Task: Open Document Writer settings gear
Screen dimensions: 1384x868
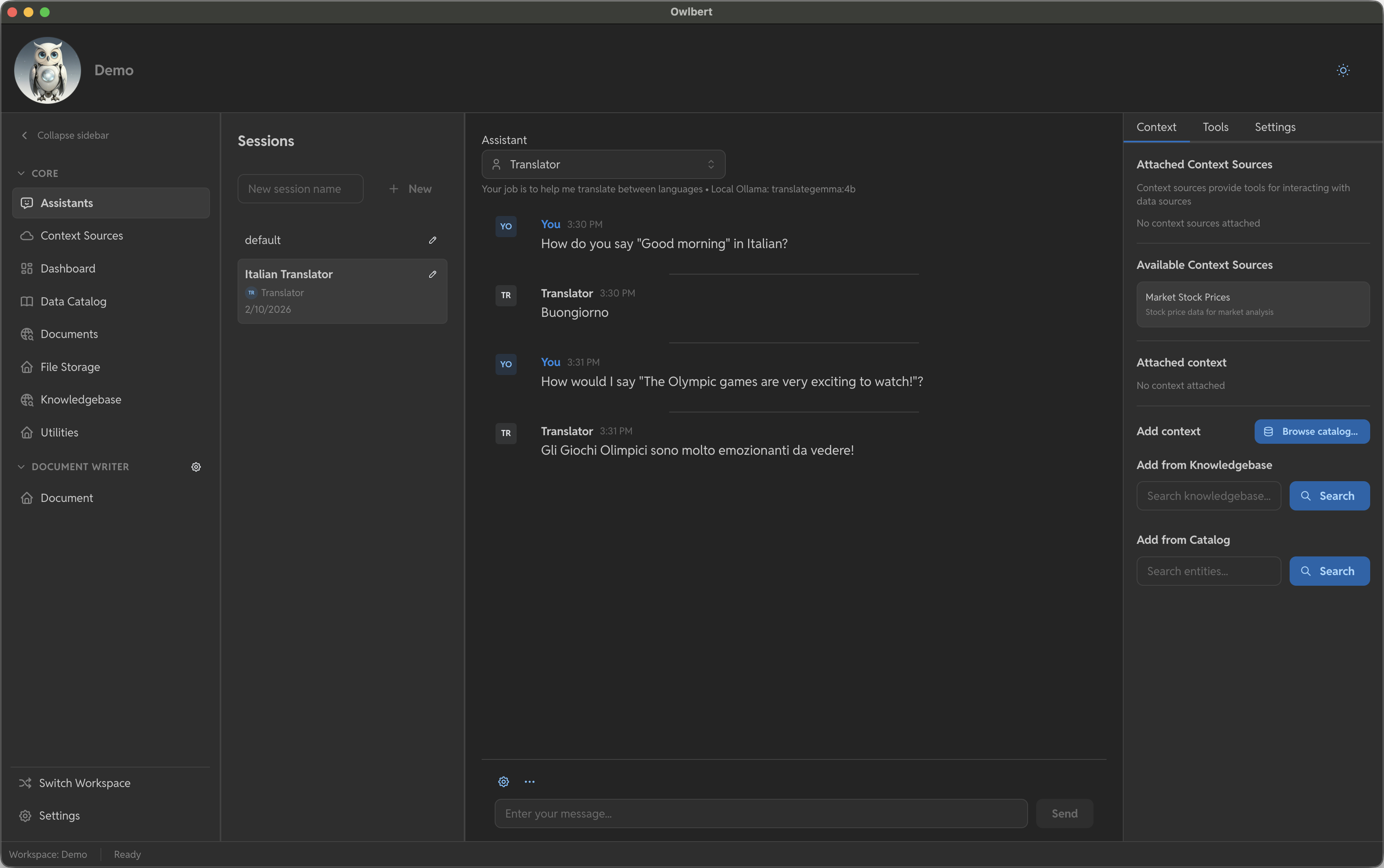Action: tap(196, 467)
